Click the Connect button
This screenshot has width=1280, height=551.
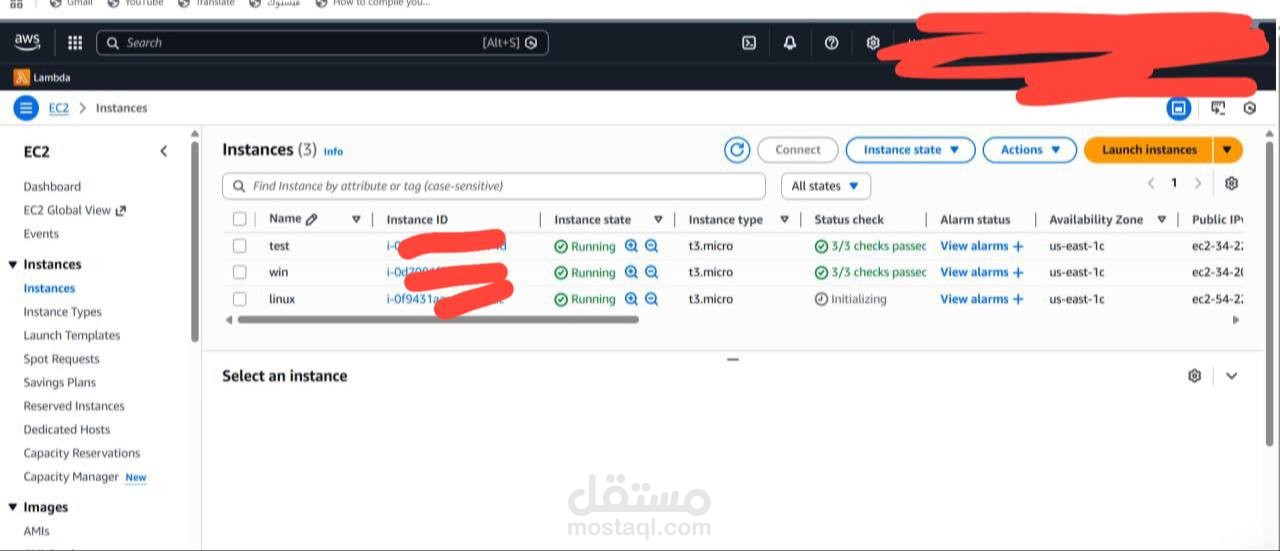(797, 150)
